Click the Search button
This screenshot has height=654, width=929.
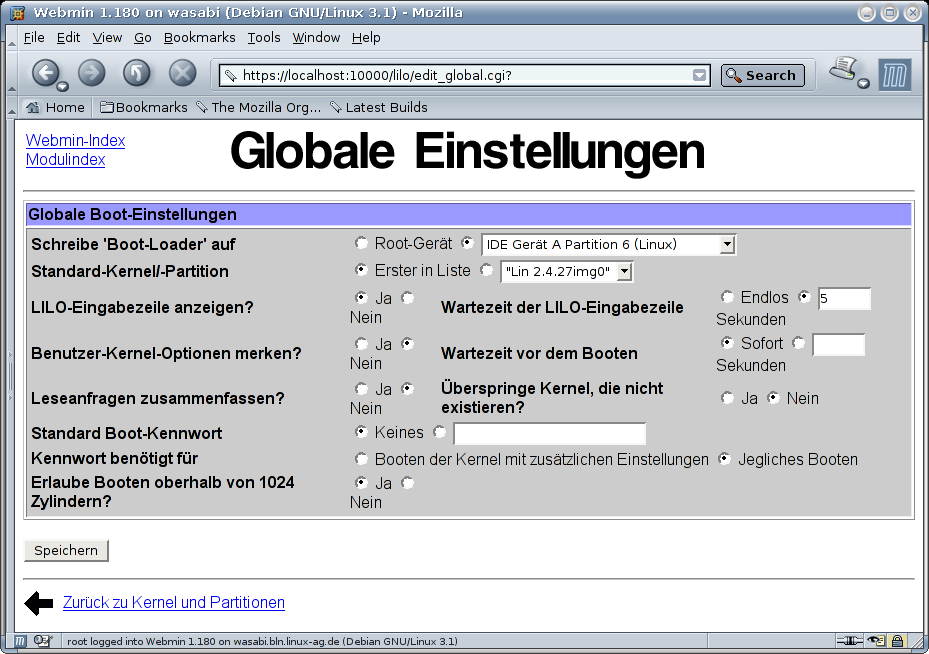pos(763,75)
